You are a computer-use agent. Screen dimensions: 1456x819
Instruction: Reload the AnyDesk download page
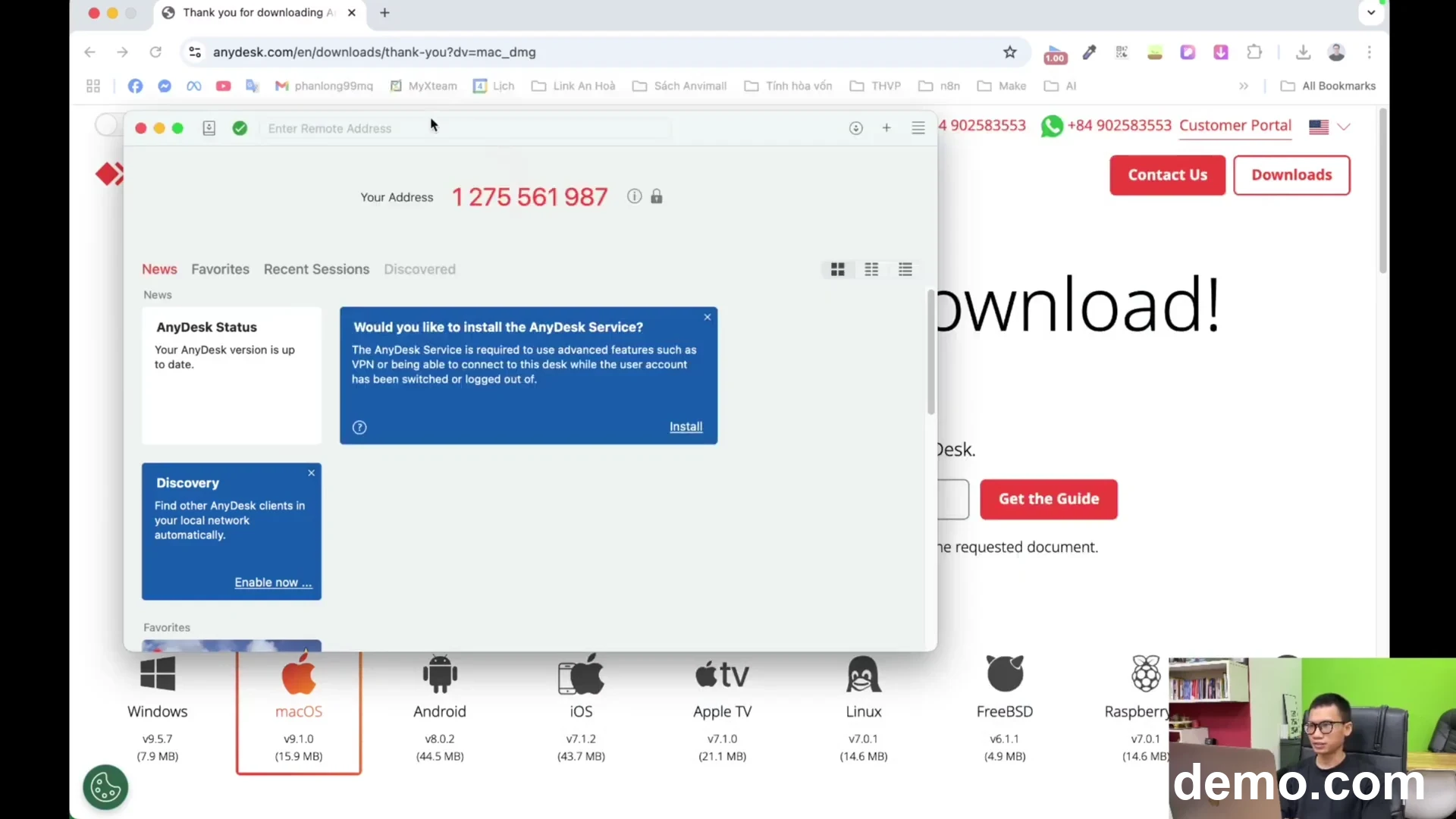tap(155, 52)
